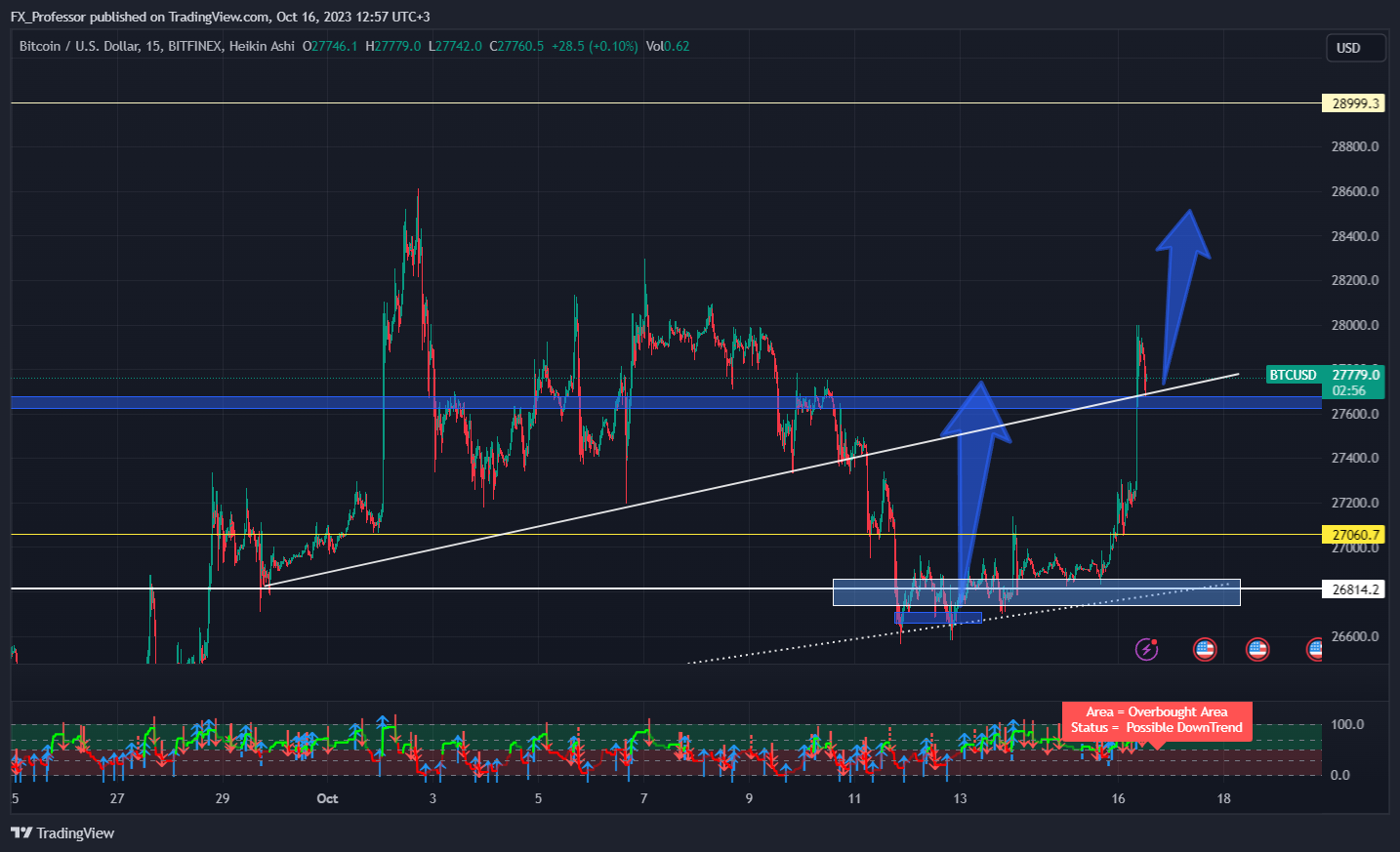Click the indicator scale value 0.0
The height and width of the screenshot is (852, 1400).
tap(1340, 775)
